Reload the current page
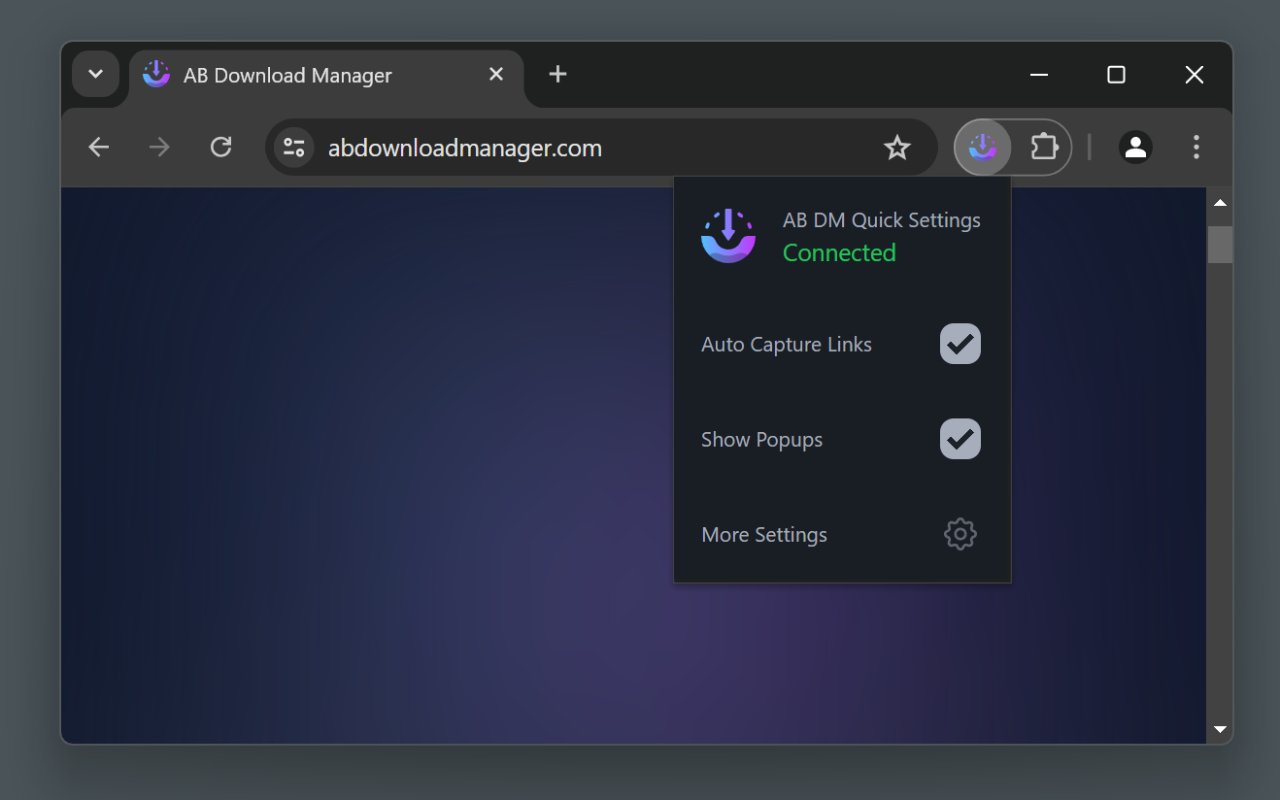Image resolution: width=1280 pixels, height=800 pixels. (221, 146)
